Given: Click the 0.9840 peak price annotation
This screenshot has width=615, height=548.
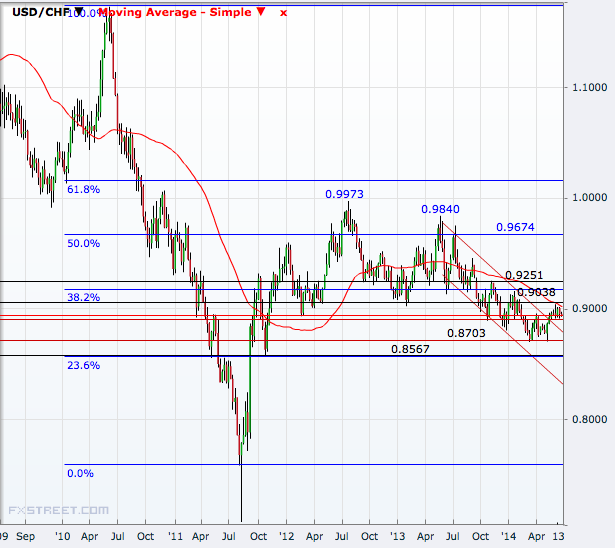Looking at the screenshot, I should pyautogui.click(x=440, y=209).
